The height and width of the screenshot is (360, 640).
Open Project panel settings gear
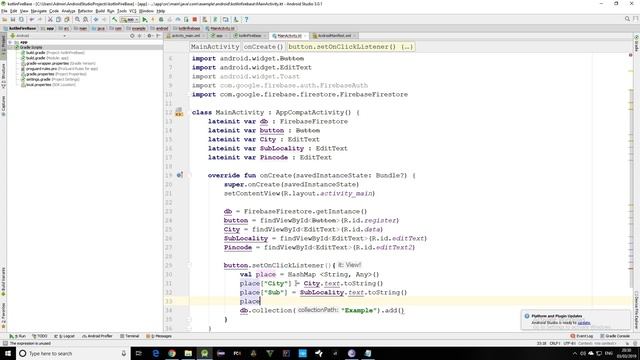coord(149,36)
